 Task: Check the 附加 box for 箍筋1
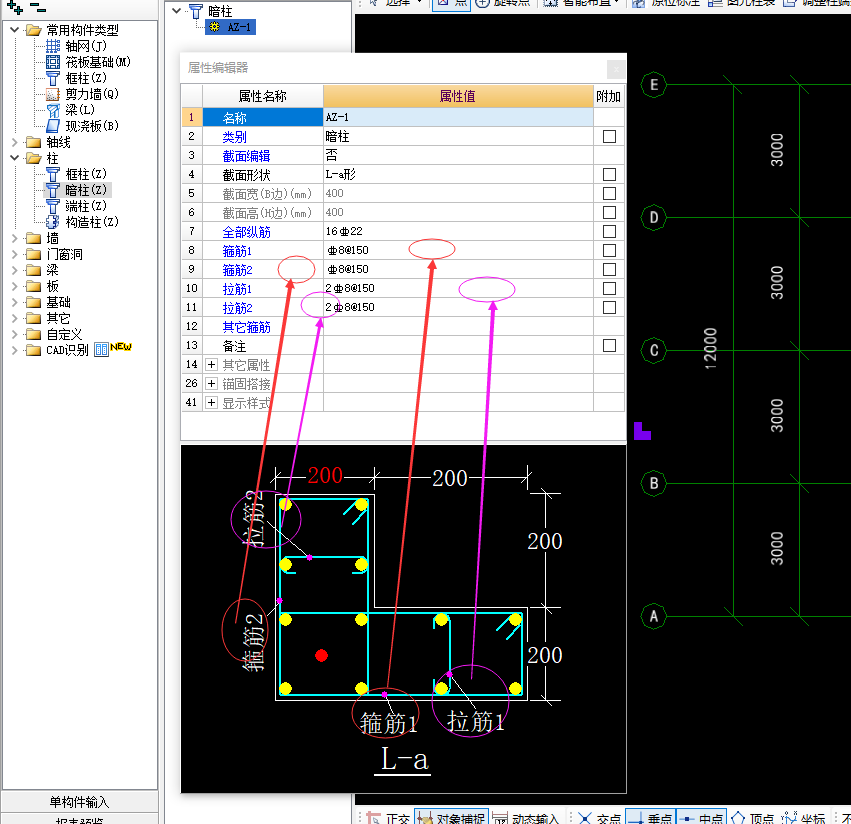609,250
